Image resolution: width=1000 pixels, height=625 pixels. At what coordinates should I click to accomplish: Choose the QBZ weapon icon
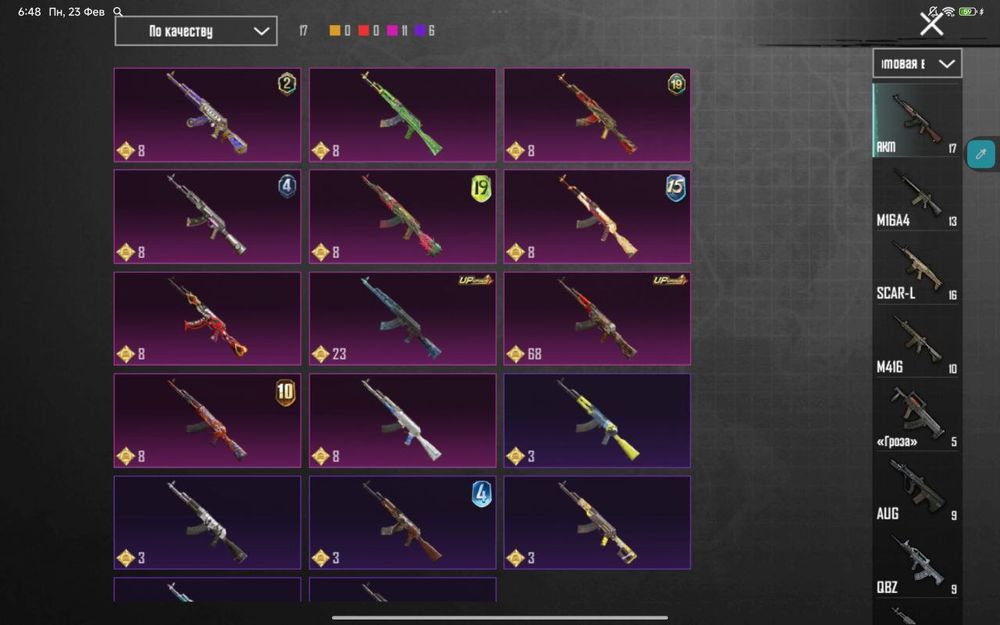coord(916,561)
